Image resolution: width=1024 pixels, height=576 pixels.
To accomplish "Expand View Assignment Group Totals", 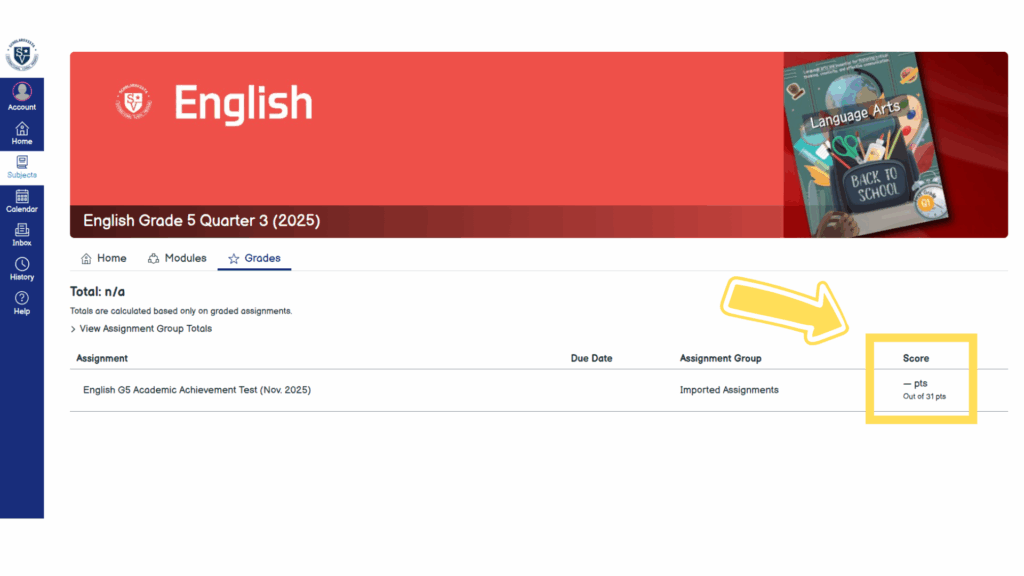I will coord(141,328).
